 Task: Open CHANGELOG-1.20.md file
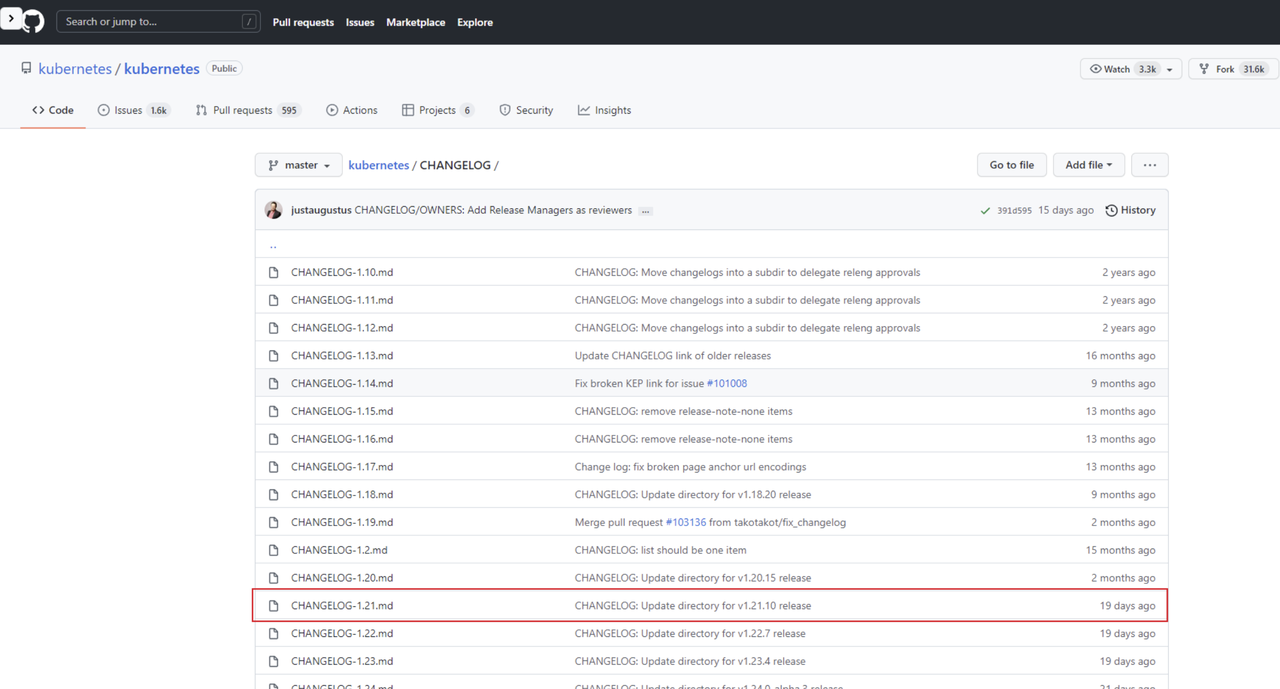point(342,578)
